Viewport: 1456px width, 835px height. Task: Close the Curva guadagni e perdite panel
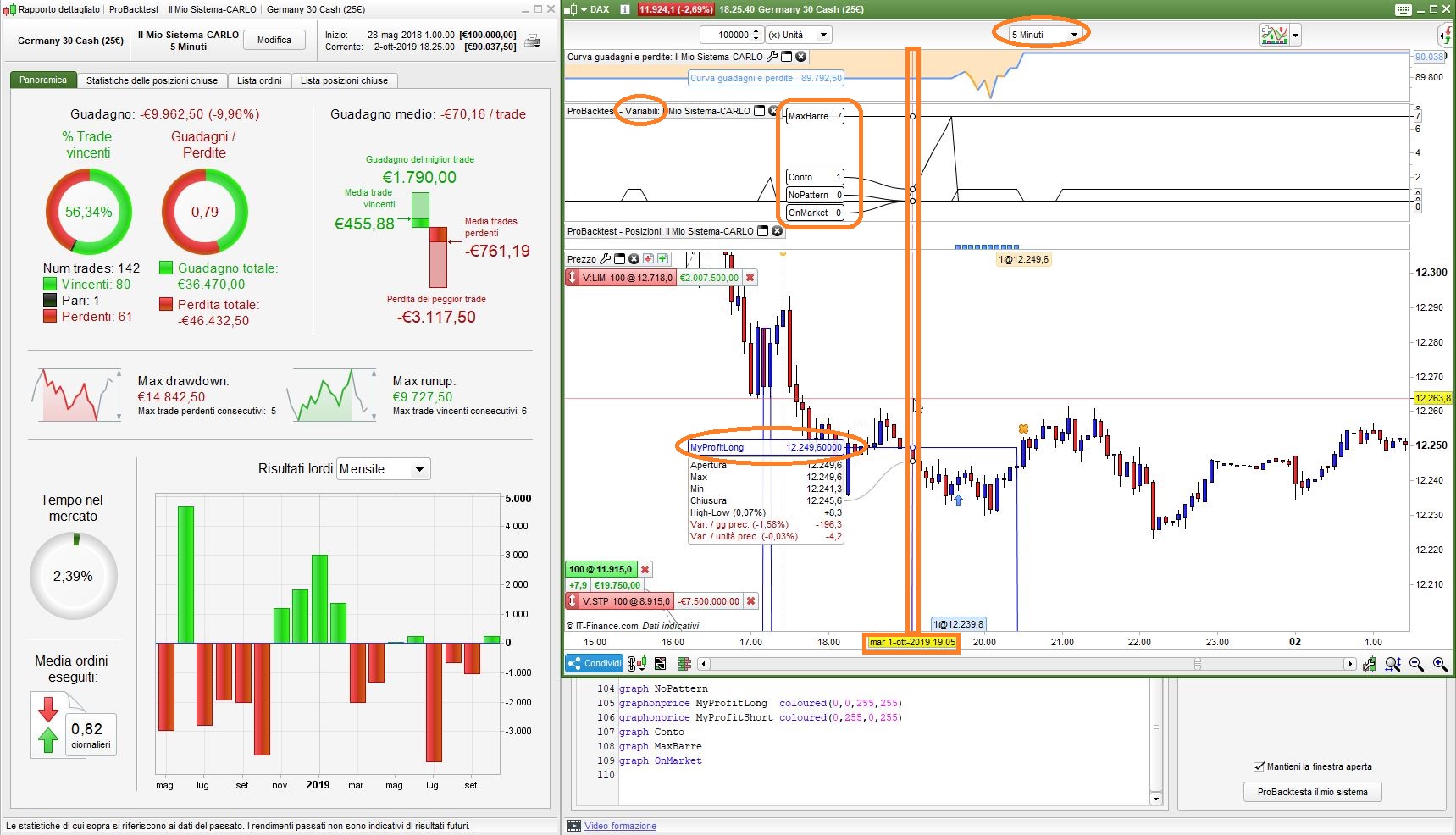click(800, 57)
